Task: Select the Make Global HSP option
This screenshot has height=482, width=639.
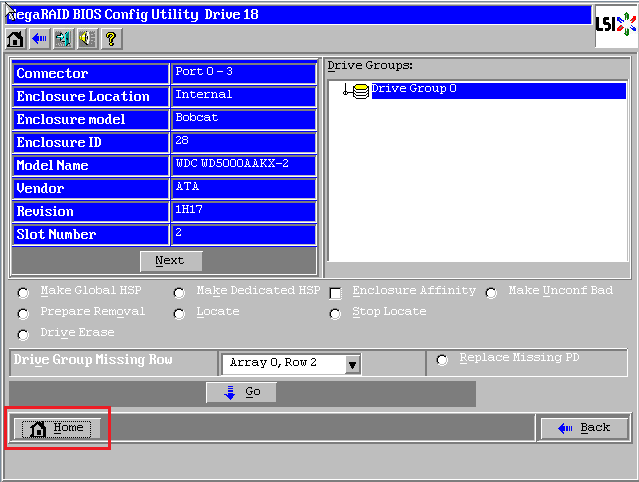Action: (23, 293)
